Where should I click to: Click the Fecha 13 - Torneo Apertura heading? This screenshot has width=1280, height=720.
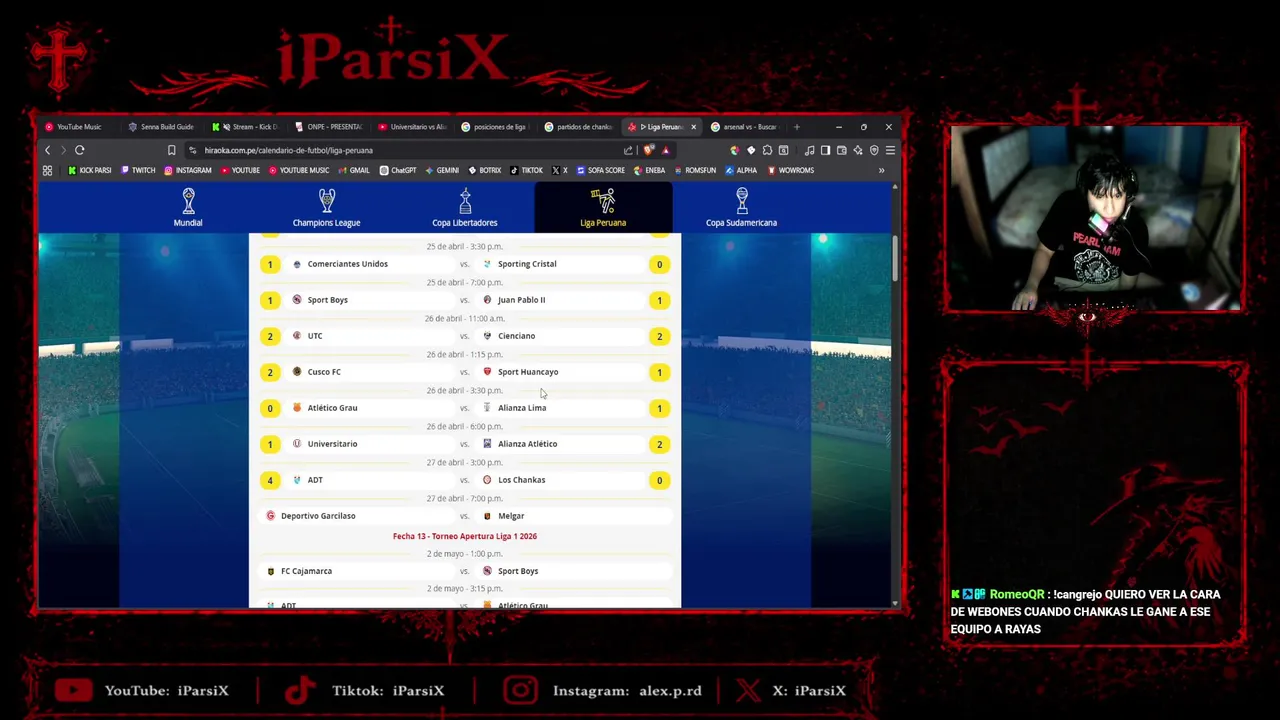[x=465, y=536]
